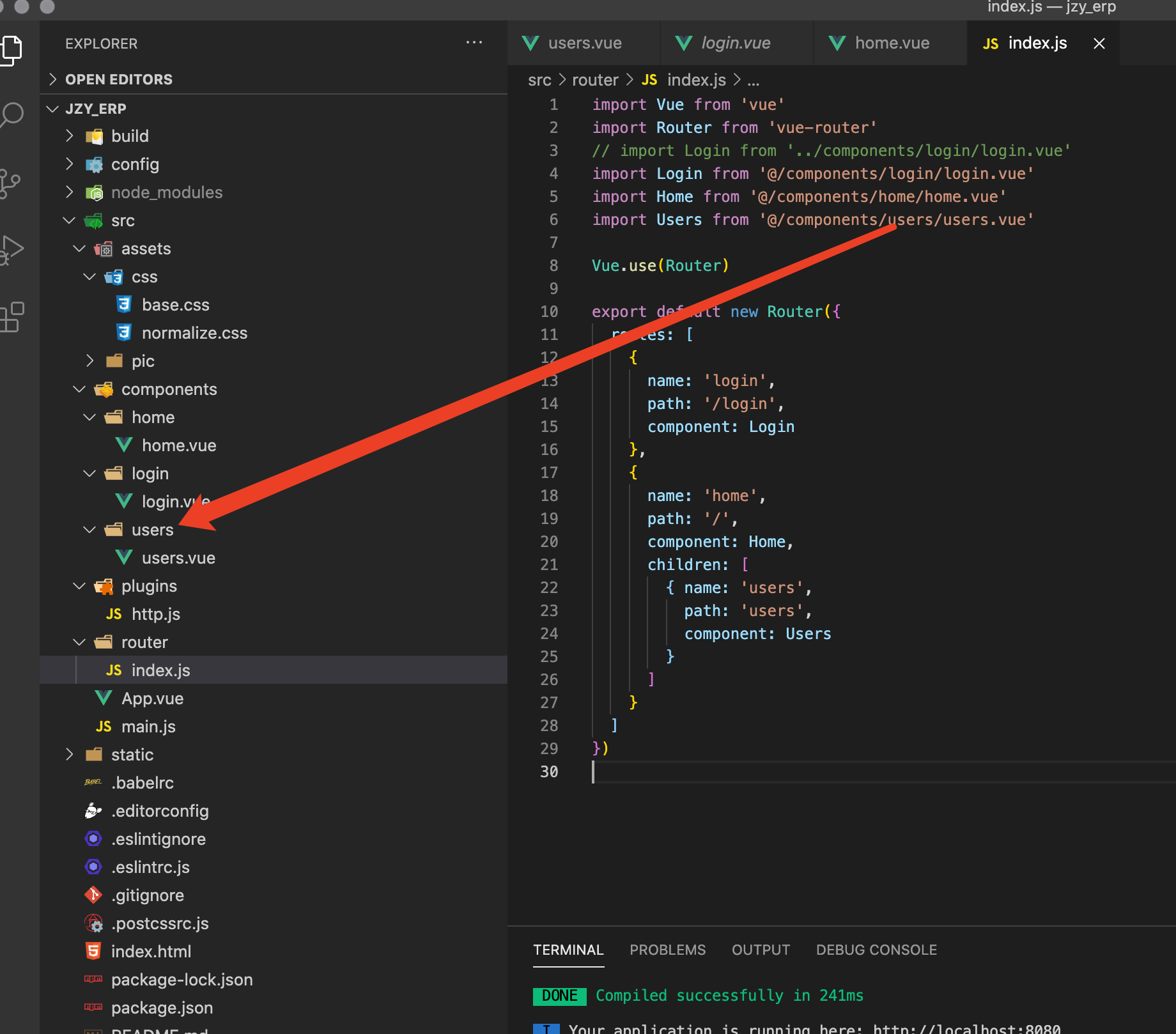Select package.json in the file tree
This screenshot has width=1176, height=1034.
click(162, 1008)
